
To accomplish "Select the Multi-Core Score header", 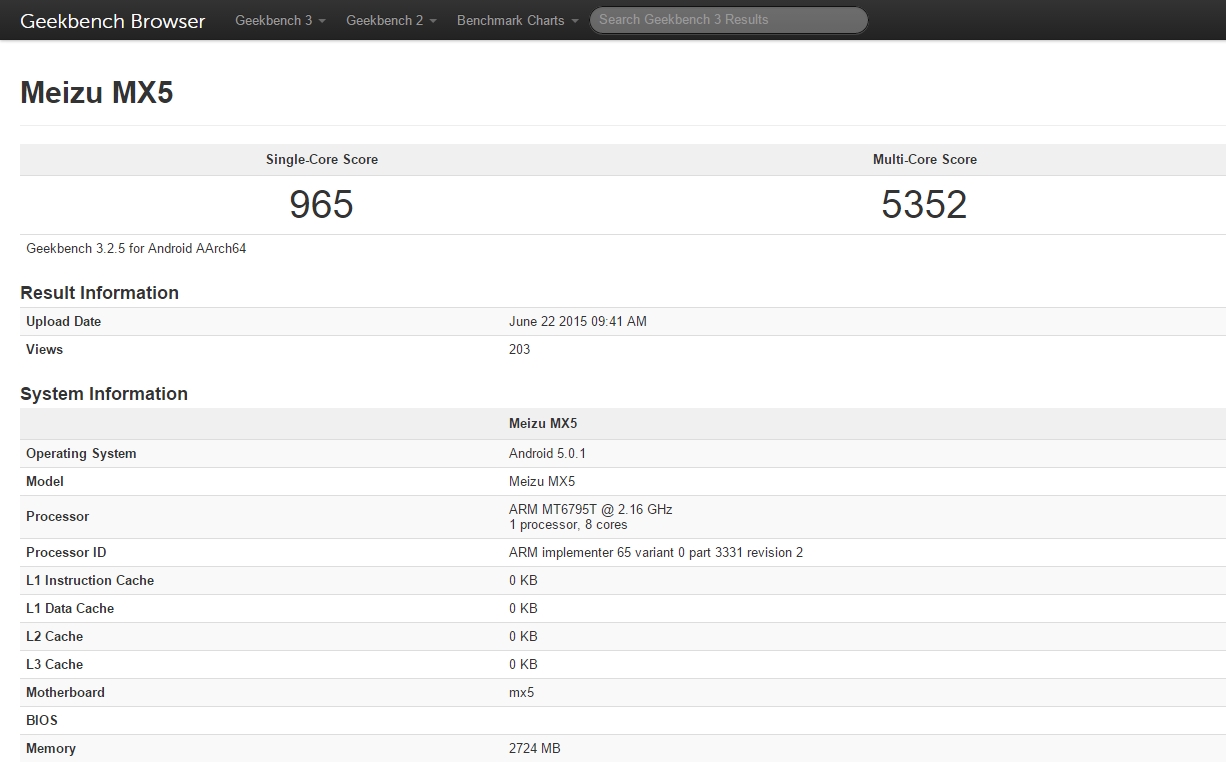I will click(925, 159).
